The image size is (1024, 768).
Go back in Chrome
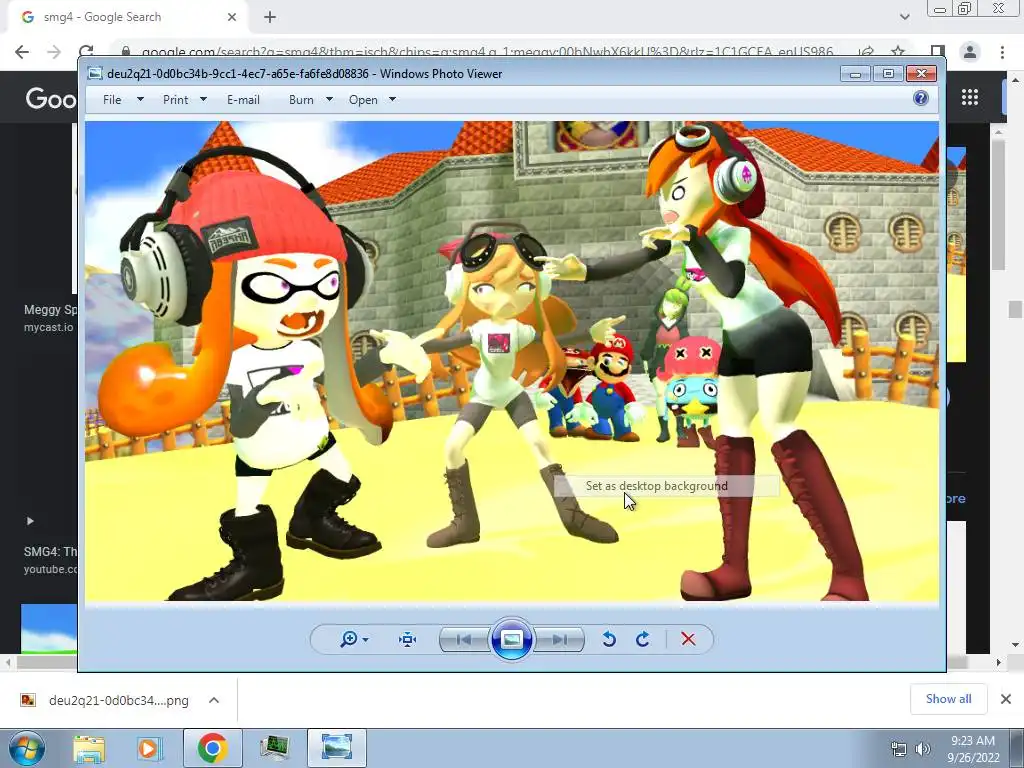22,52
